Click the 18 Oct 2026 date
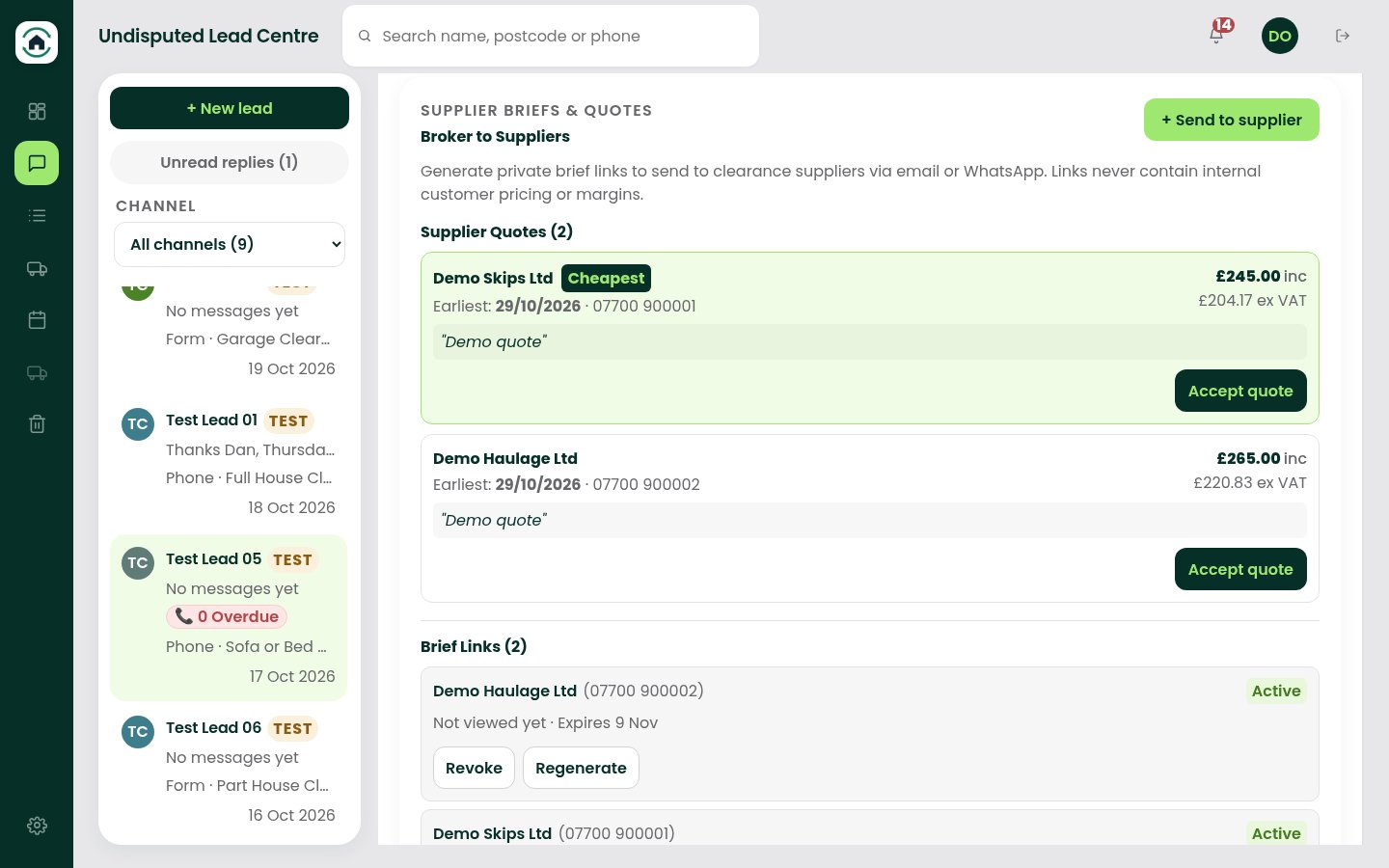 click(x=291, y=507)
